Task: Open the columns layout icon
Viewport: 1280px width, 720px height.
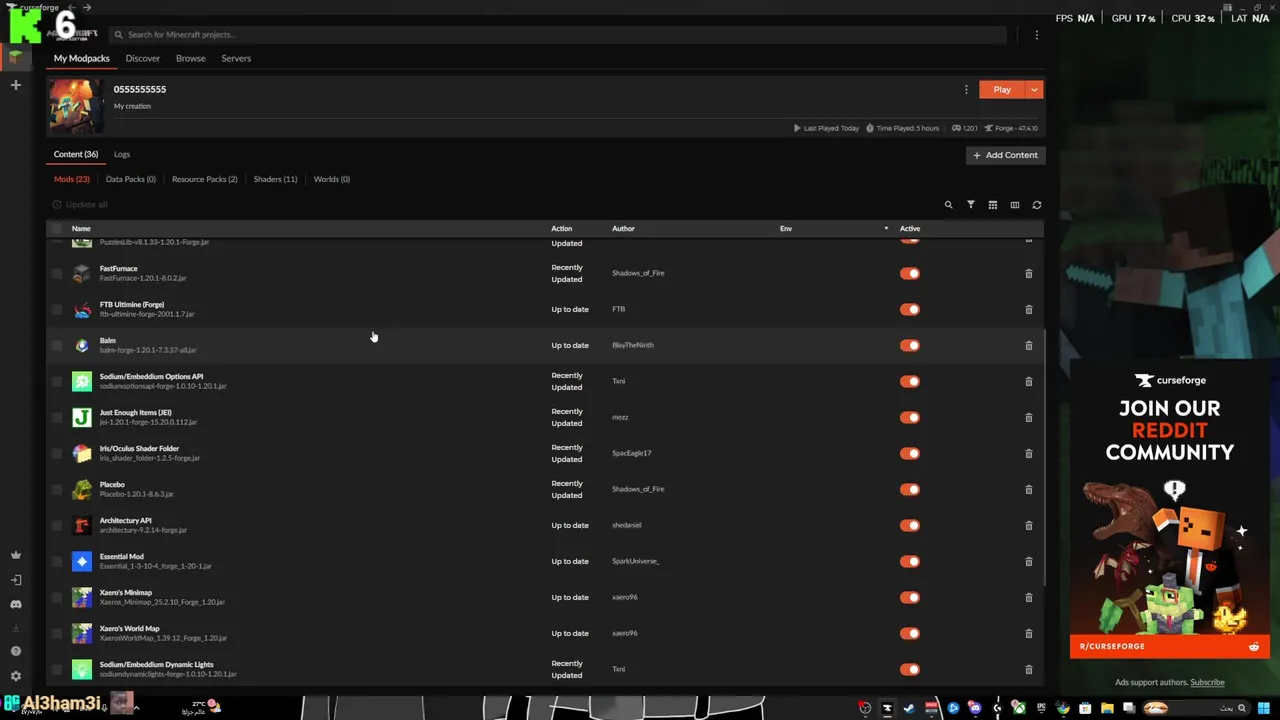Action: pos(1014,205)
